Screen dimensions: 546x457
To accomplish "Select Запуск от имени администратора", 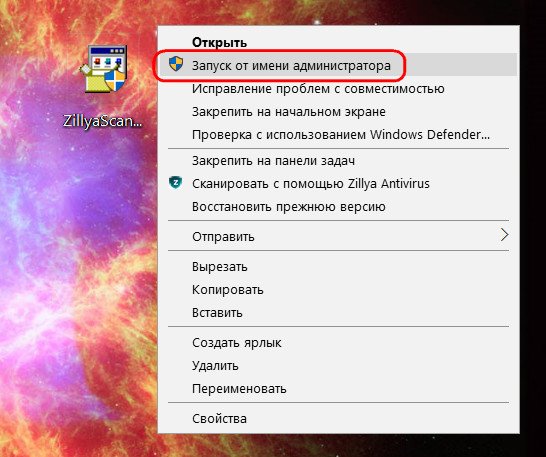I will (338, 65).
